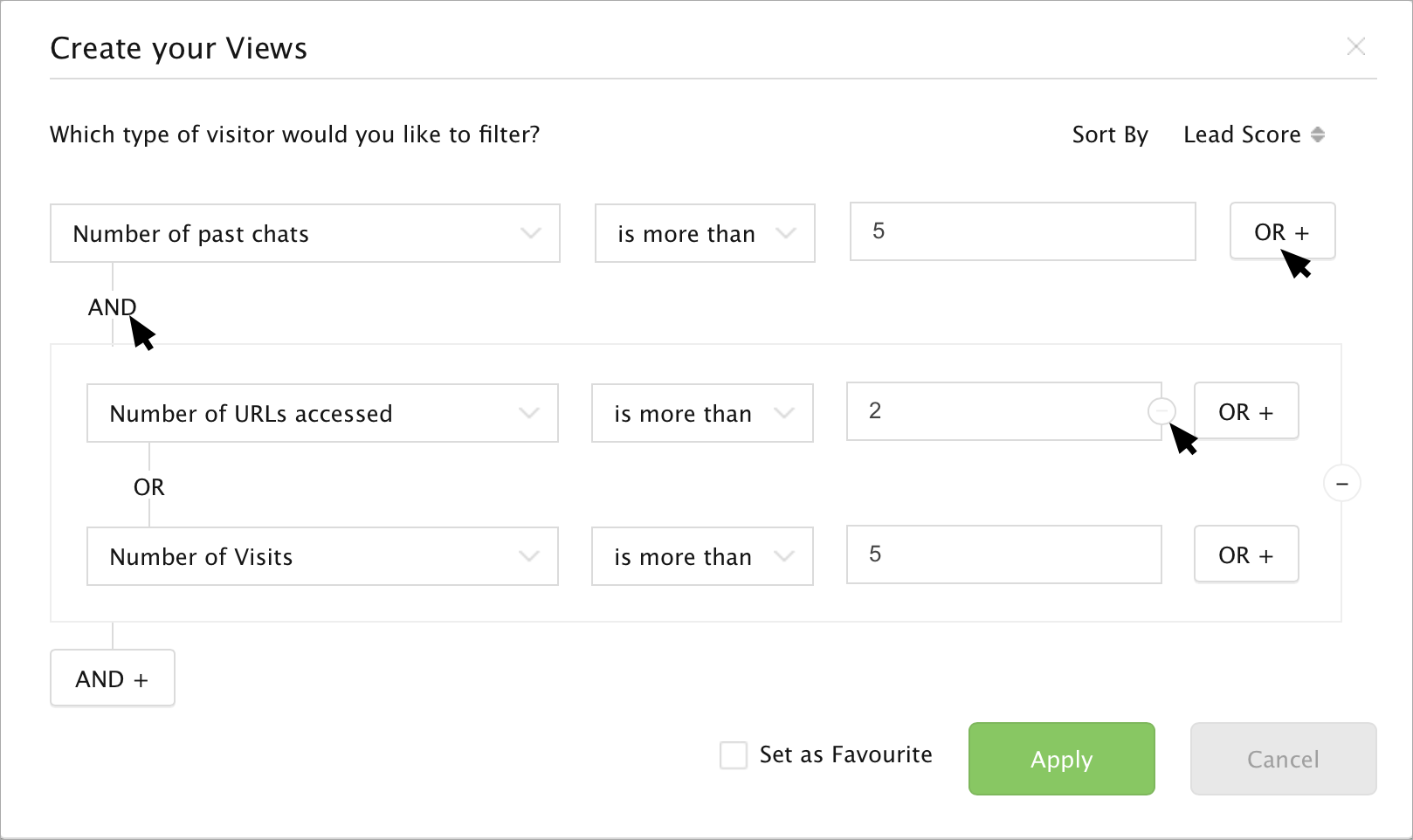Open the Number of Visits operator dropdown
1413x840 pixels.
[x=702, y=556]
